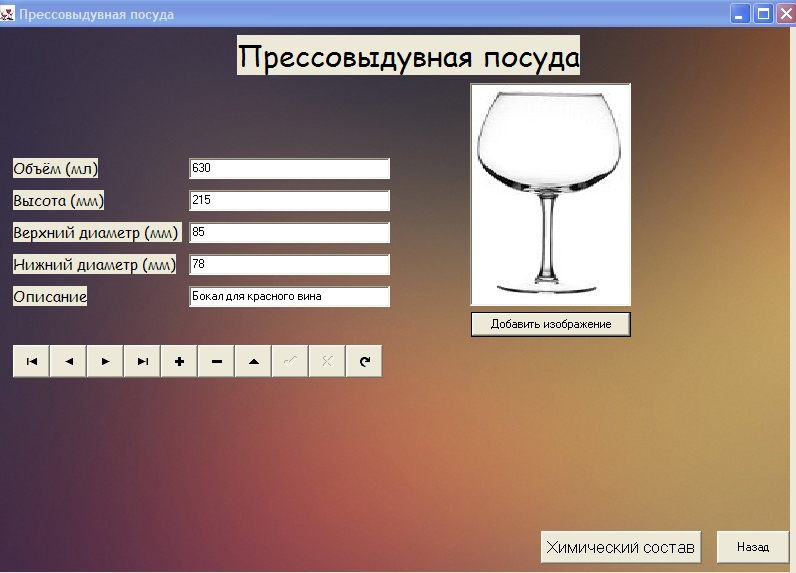Click the Прессовыдувная посуда heading
796x573 pixels.
point(408,55)
